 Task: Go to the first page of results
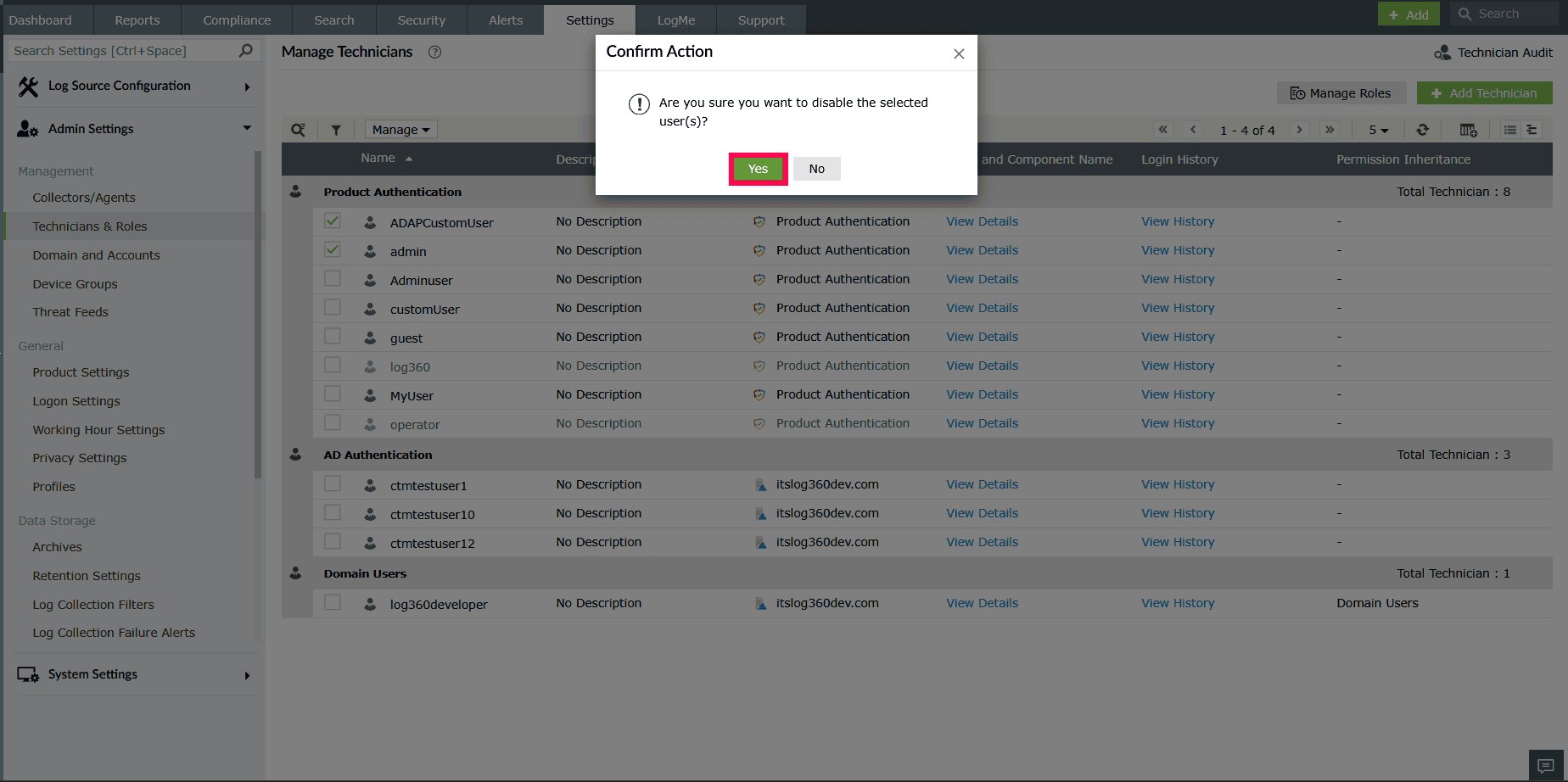[1163, 130]
